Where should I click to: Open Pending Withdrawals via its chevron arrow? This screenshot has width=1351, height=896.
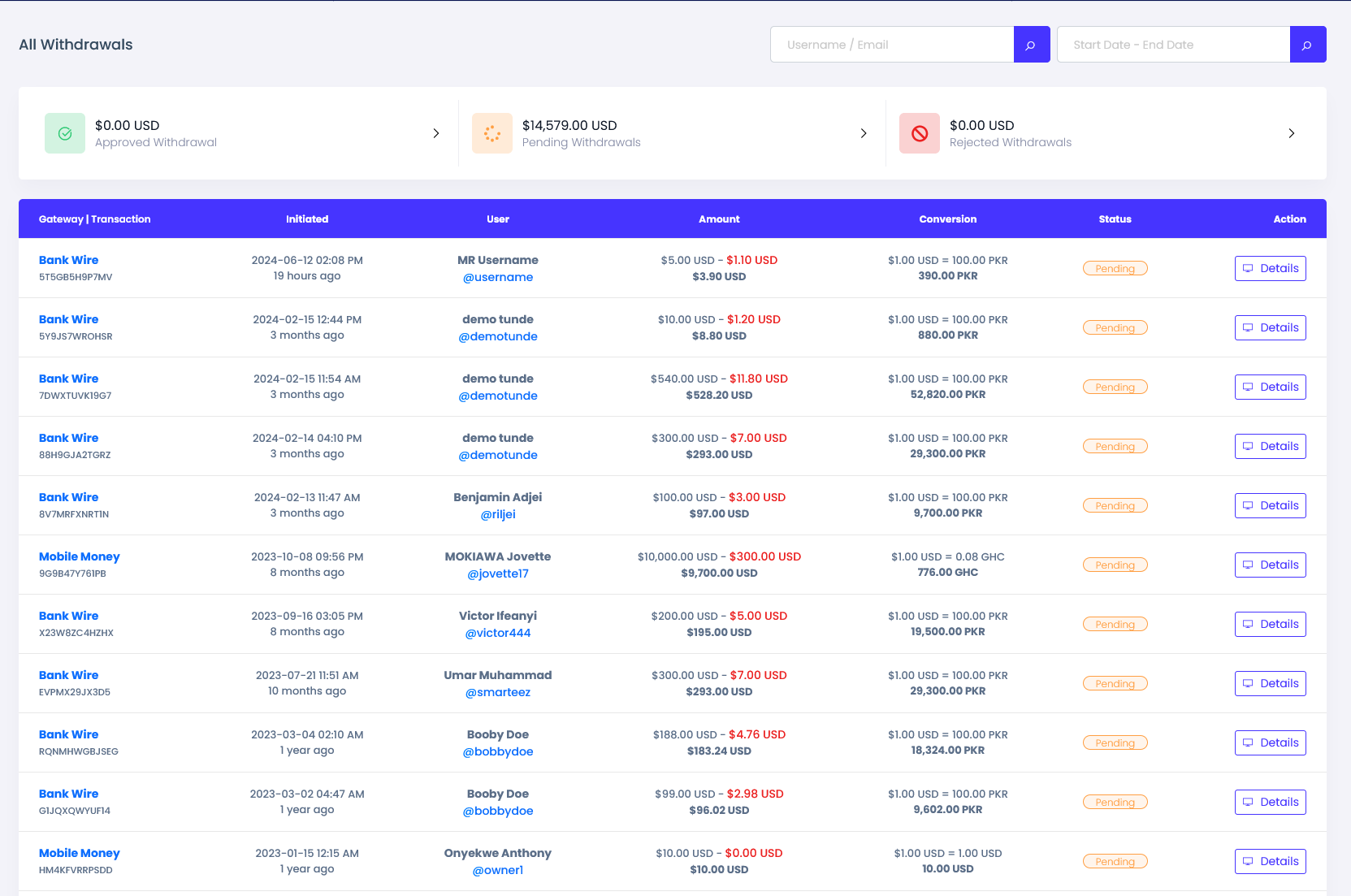(x=864, y=133)
